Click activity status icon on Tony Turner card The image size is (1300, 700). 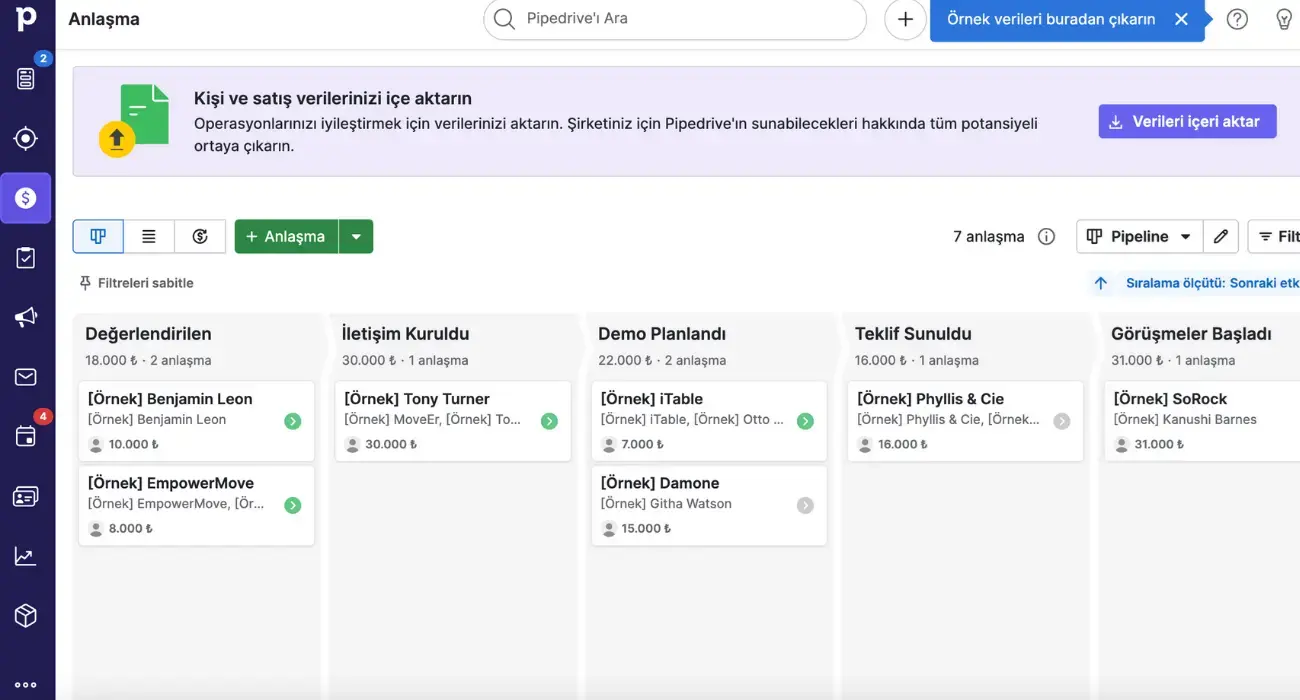[549, 421]
